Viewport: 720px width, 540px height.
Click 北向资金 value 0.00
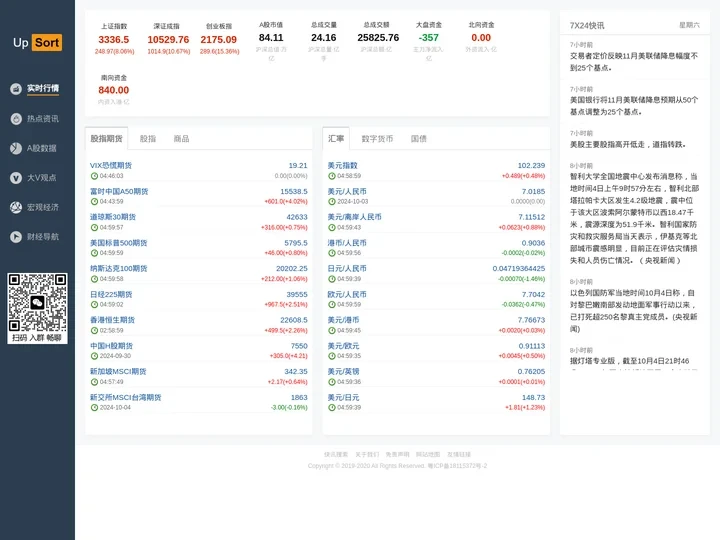coord(481,38)
